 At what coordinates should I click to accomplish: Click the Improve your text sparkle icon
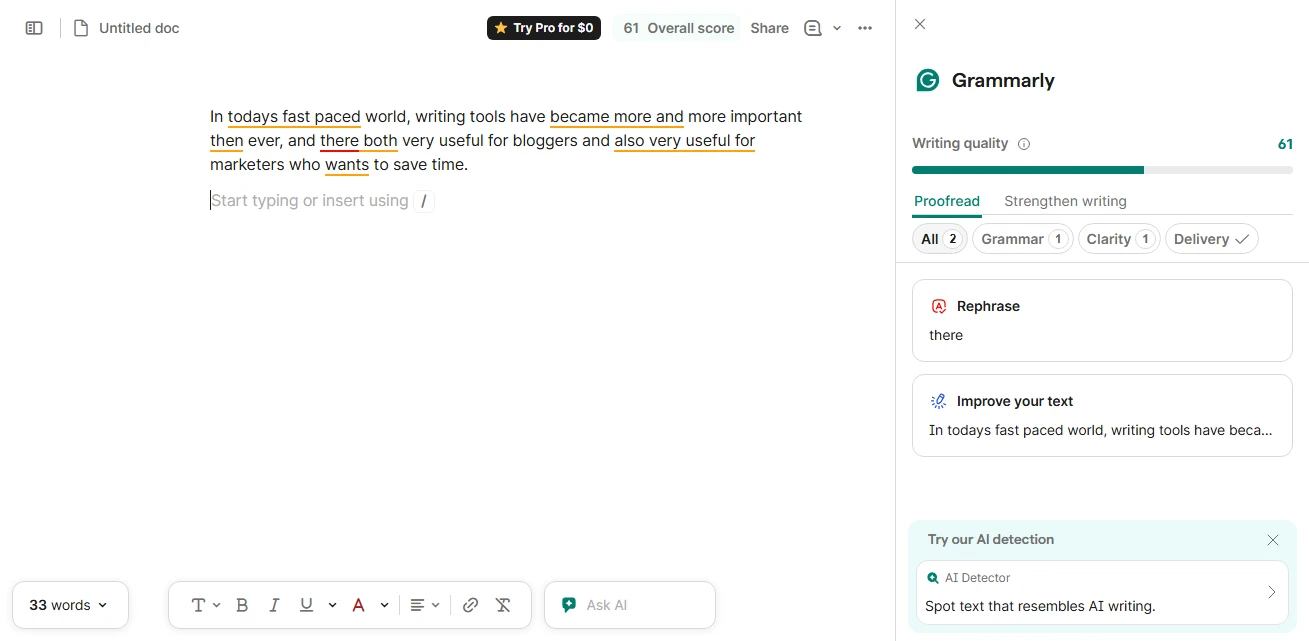(x=939, y=401)
